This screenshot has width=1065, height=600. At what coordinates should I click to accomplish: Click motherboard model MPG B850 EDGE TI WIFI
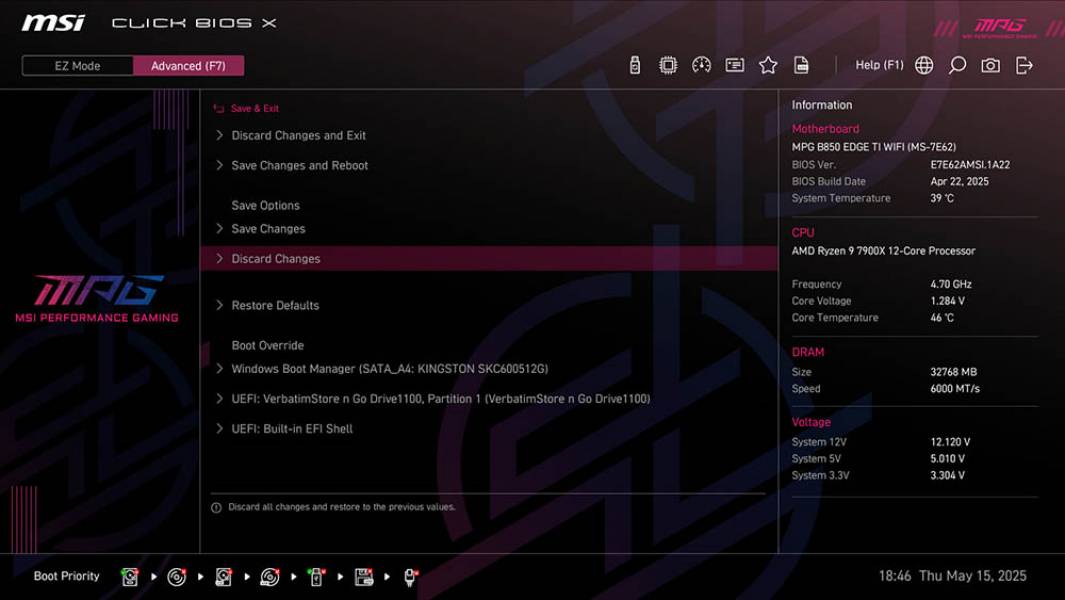pos(873,147)
